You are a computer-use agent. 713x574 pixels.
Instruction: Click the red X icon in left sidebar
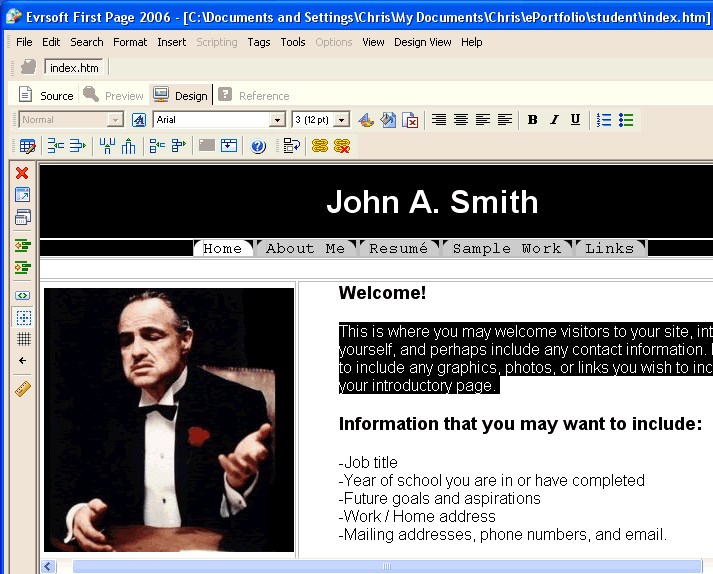point(22,173)
